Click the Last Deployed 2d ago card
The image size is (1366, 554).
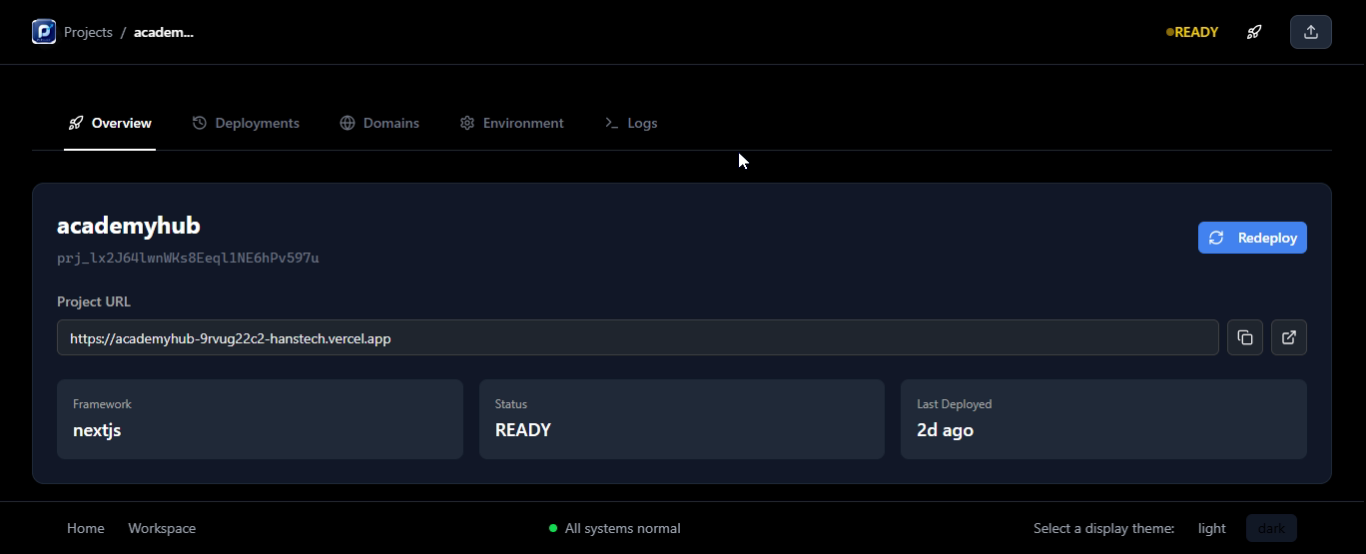click(x=1104, y=419)
